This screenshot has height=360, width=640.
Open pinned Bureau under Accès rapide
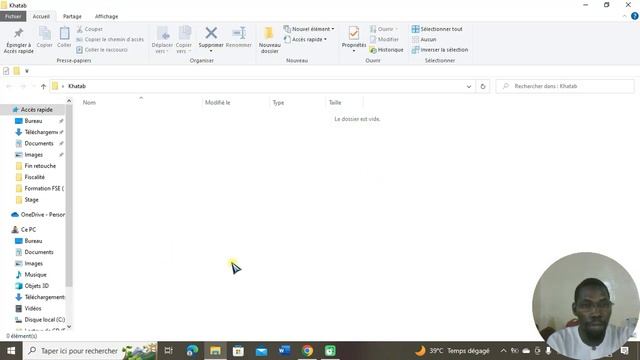coord(33,121)
